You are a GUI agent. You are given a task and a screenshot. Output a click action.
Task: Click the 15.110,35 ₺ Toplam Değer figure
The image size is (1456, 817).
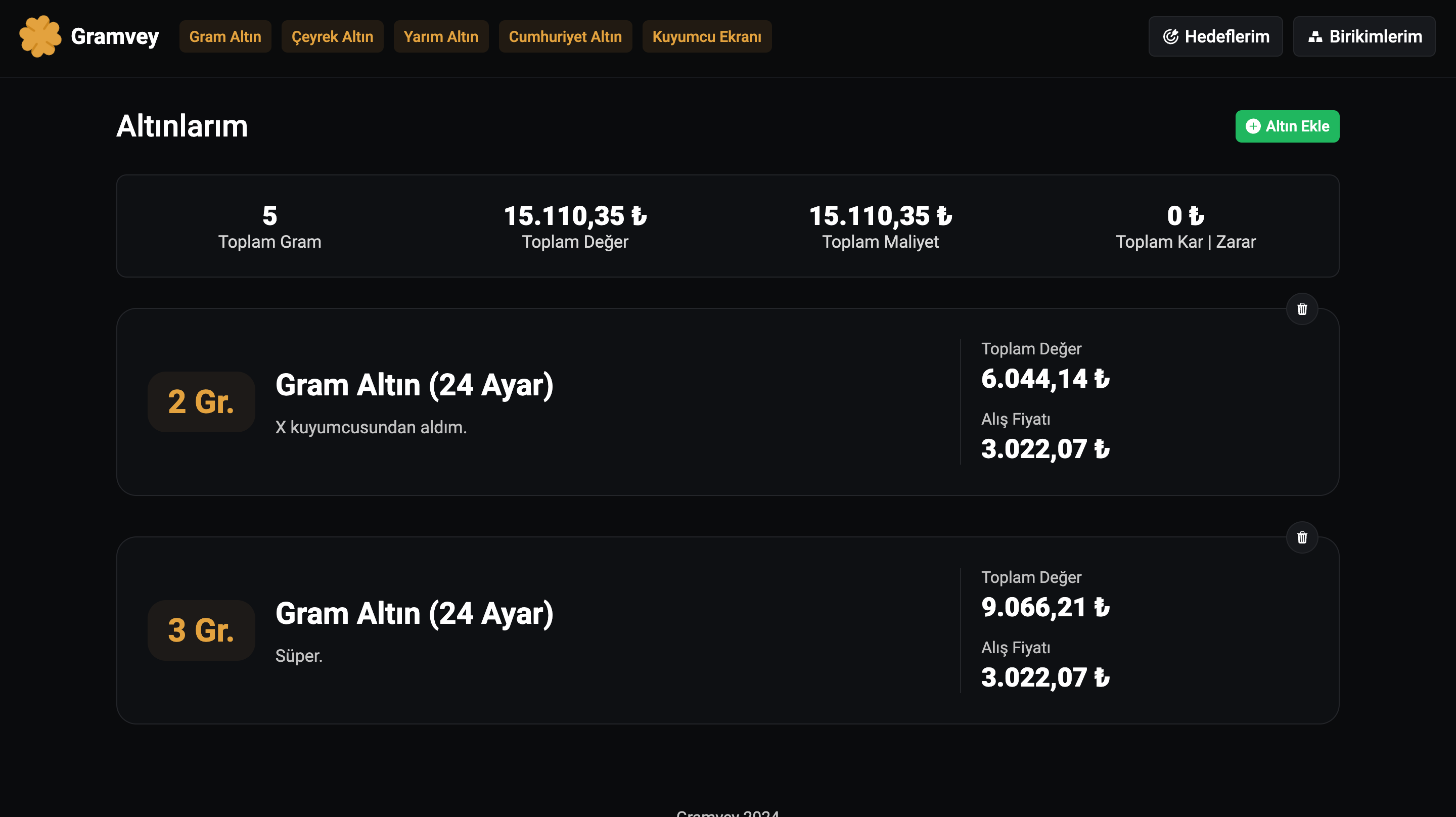tap(574, 216)
